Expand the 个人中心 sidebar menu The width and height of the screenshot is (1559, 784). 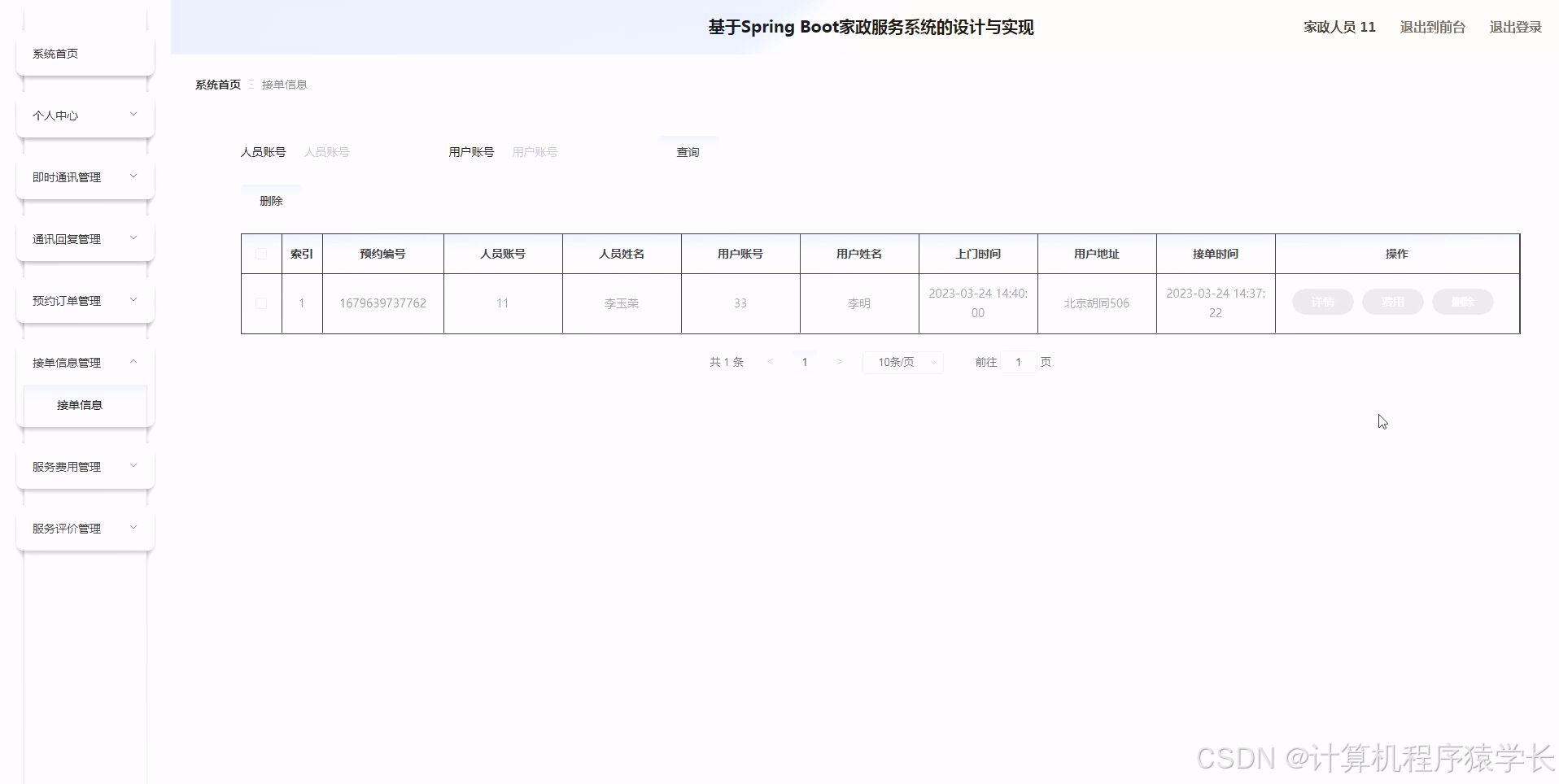click(85, 115)
